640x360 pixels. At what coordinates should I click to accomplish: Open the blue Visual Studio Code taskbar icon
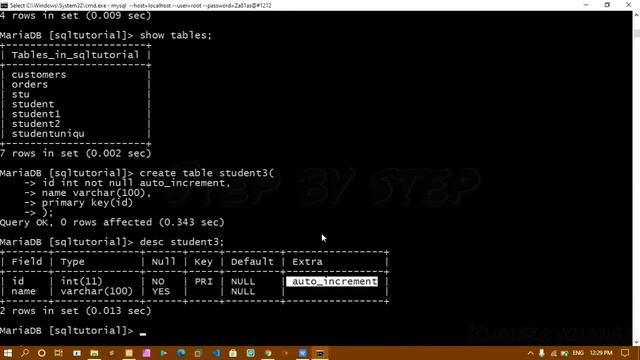coord(216,353)
